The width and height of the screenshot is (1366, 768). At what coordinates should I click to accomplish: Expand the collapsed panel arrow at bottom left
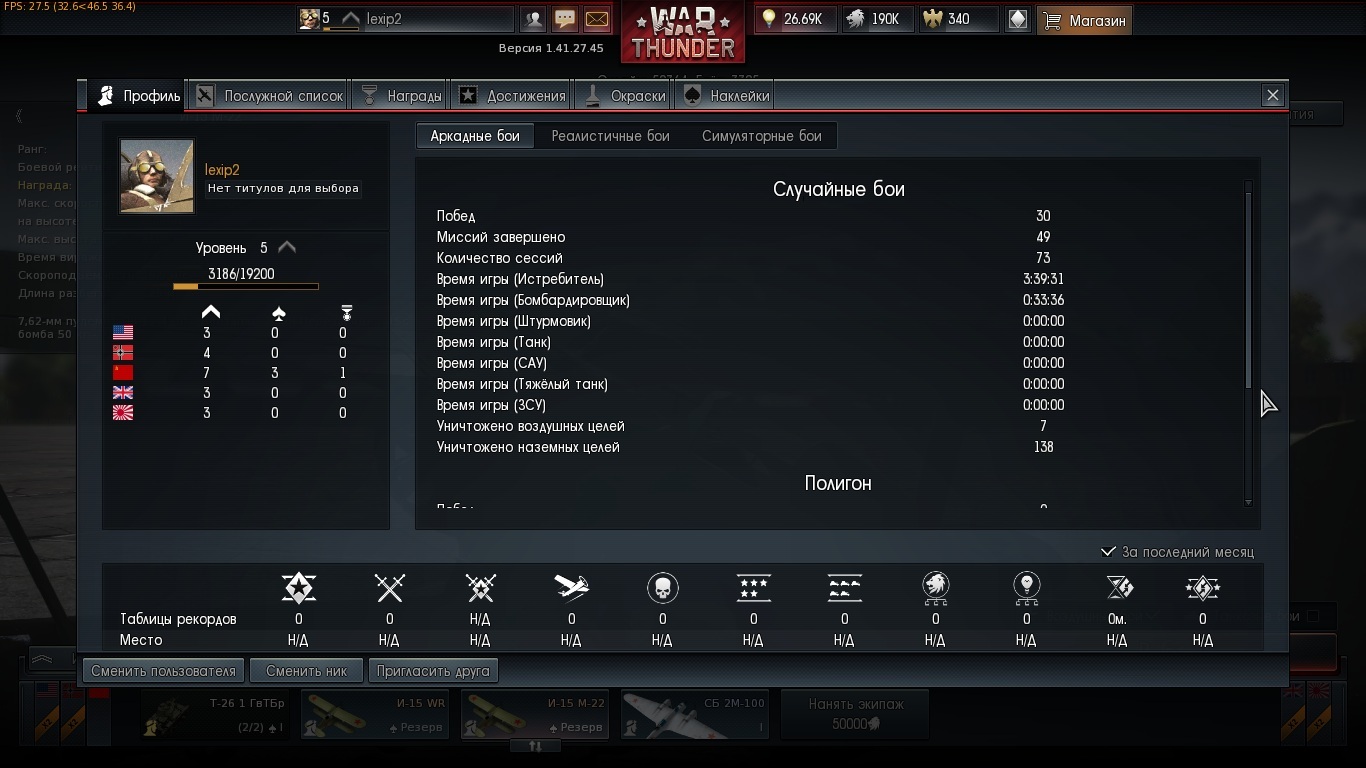pyautogui.click(x=43, y=659)
